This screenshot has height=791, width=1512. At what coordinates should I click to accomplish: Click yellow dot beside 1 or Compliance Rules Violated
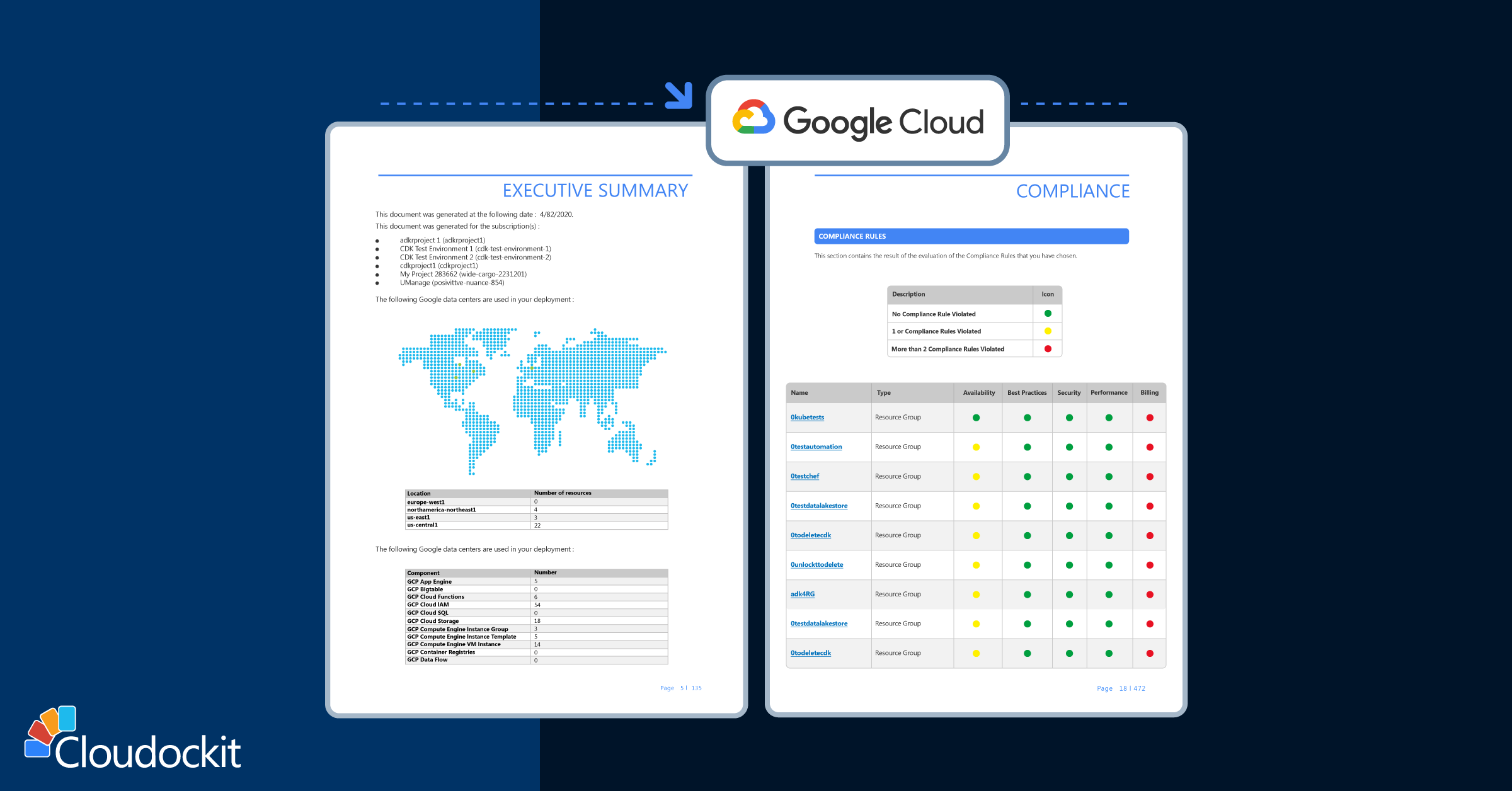[x=1048, y=331]
